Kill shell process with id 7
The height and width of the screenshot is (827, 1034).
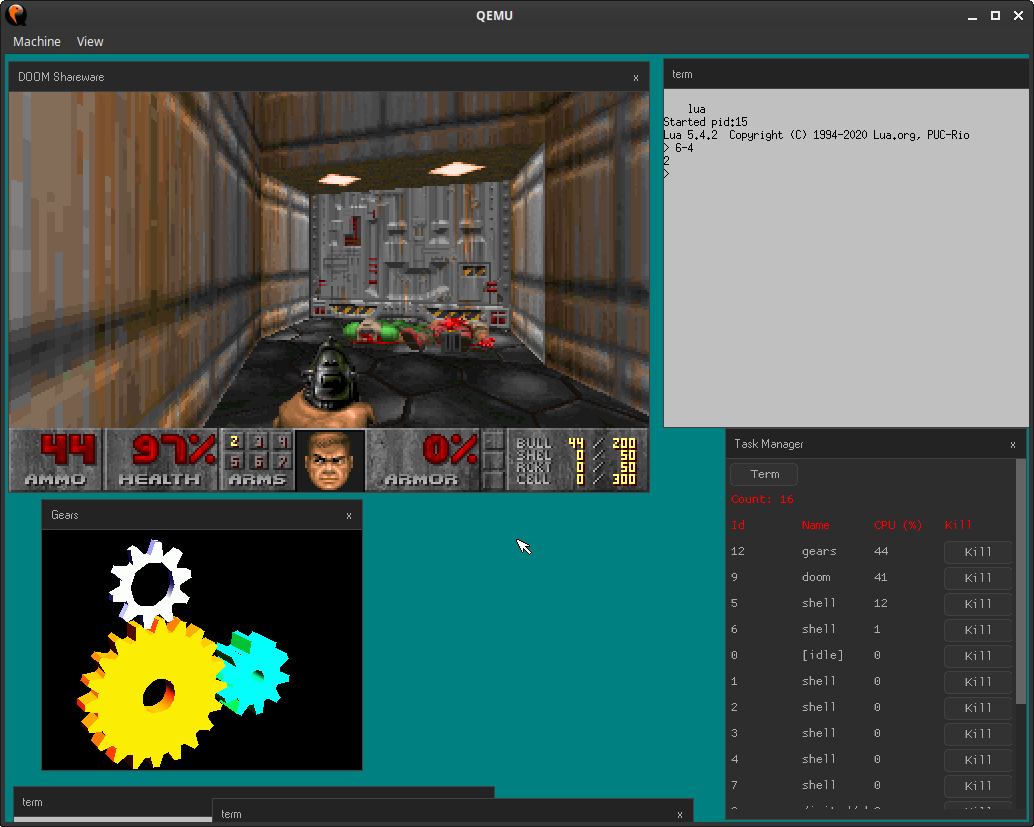(x=978, y=785)
